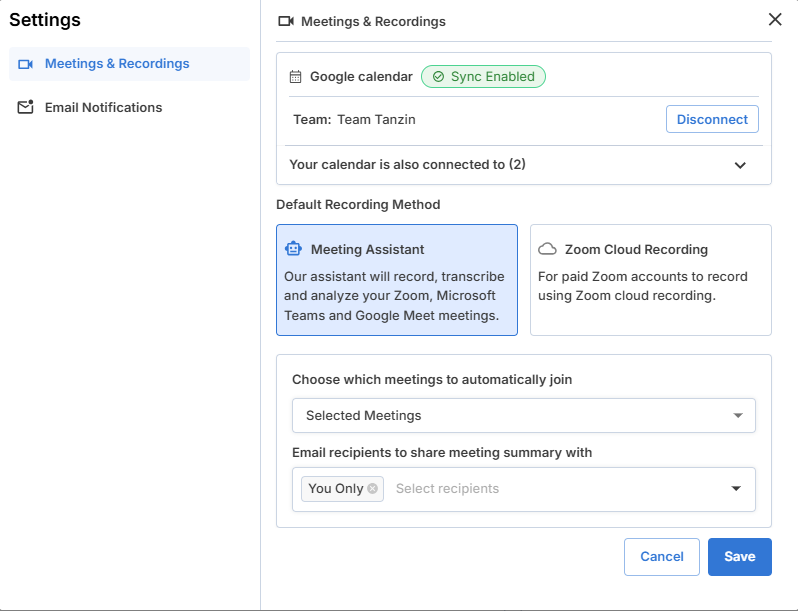Click the 'You Only' chip label

[335, 488]
